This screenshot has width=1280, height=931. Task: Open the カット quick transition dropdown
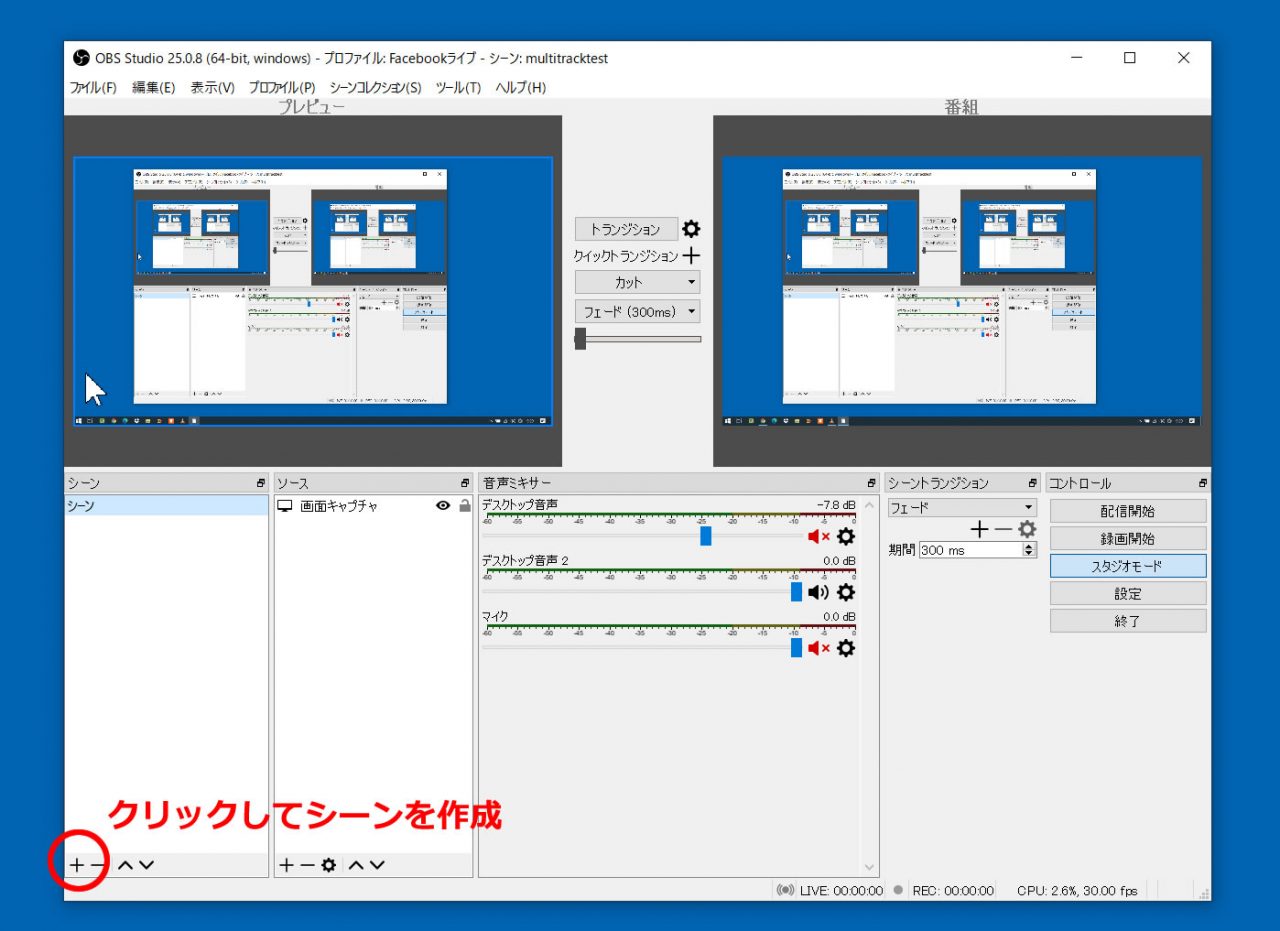(x=637, y=282)
